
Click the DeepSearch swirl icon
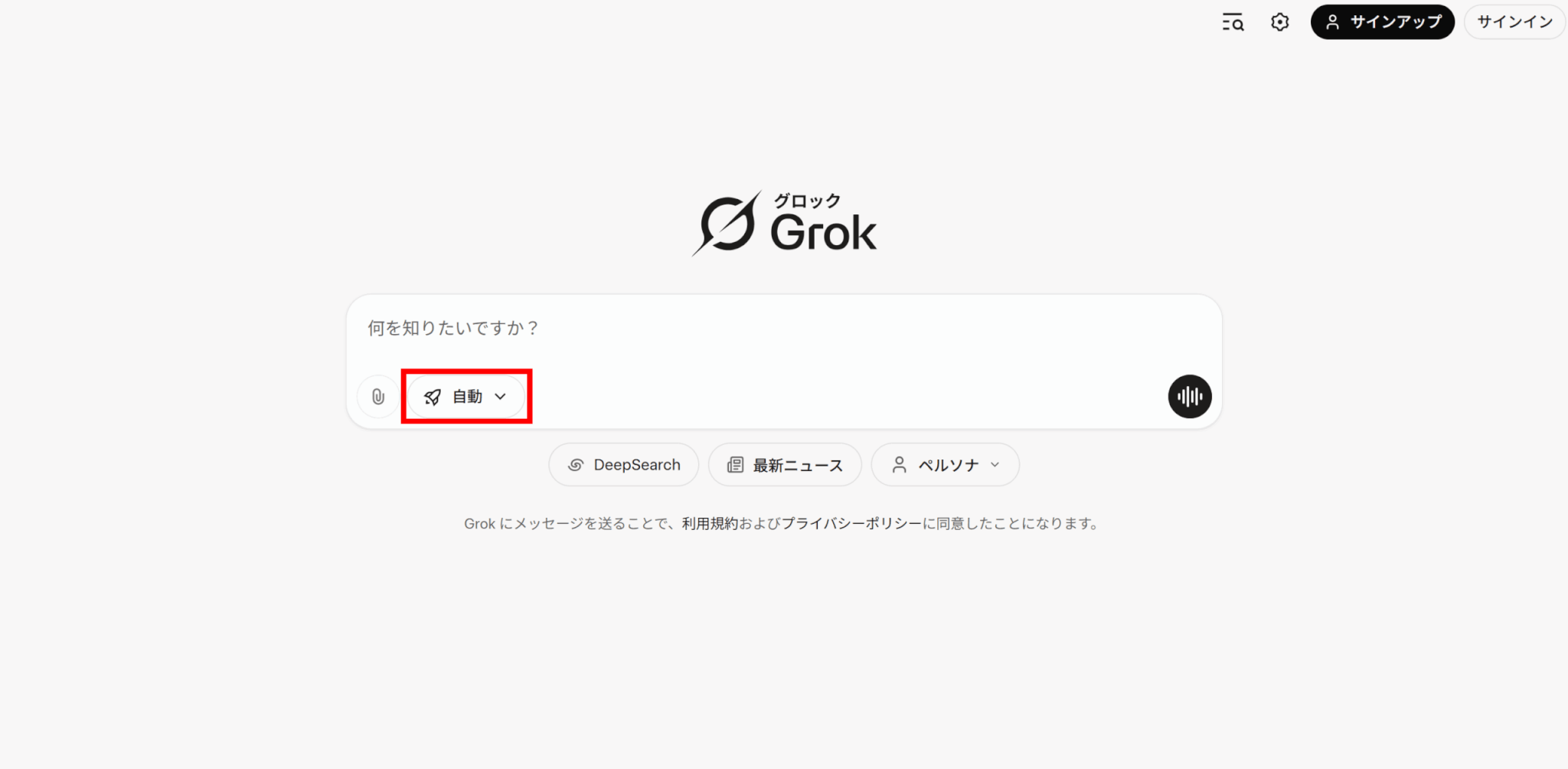576,465
